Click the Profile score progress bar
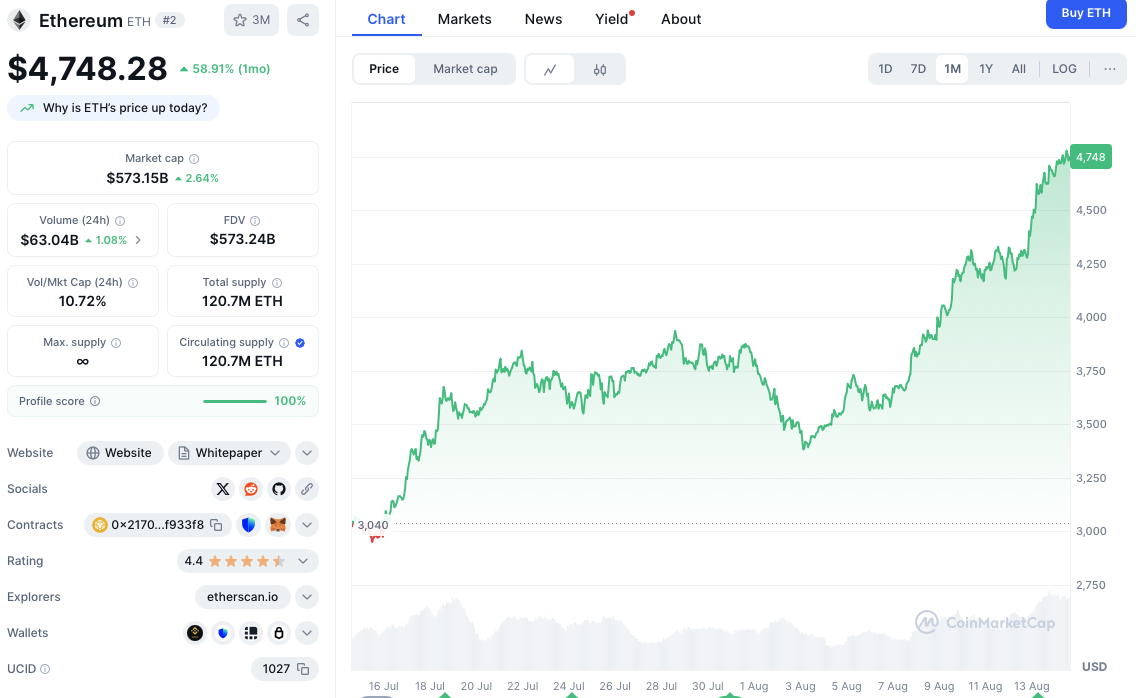The width and height of the screenshot is (1136, 698). coord(235,402)
